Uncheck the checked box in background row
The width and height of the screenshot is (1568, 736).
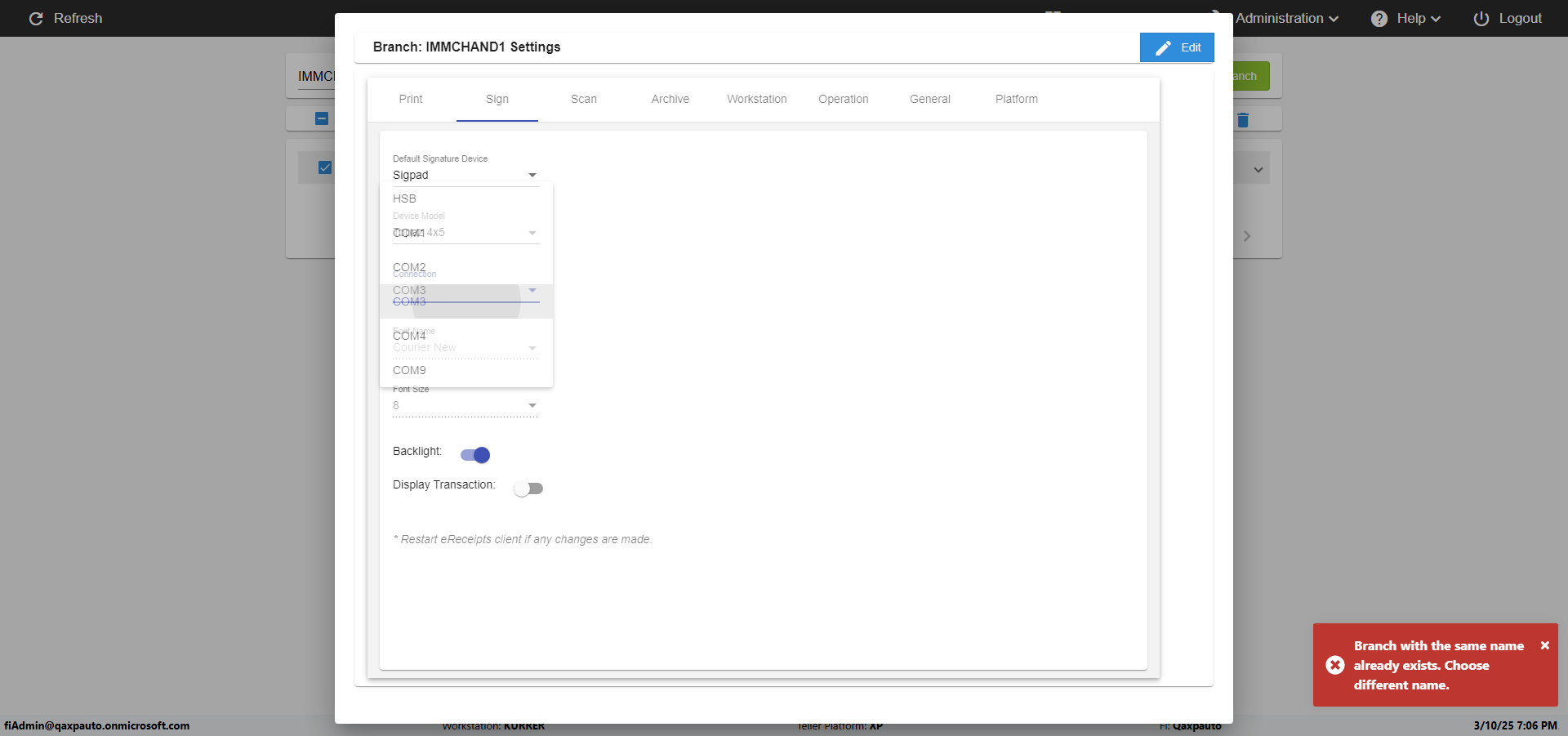(x=325, y=167)
